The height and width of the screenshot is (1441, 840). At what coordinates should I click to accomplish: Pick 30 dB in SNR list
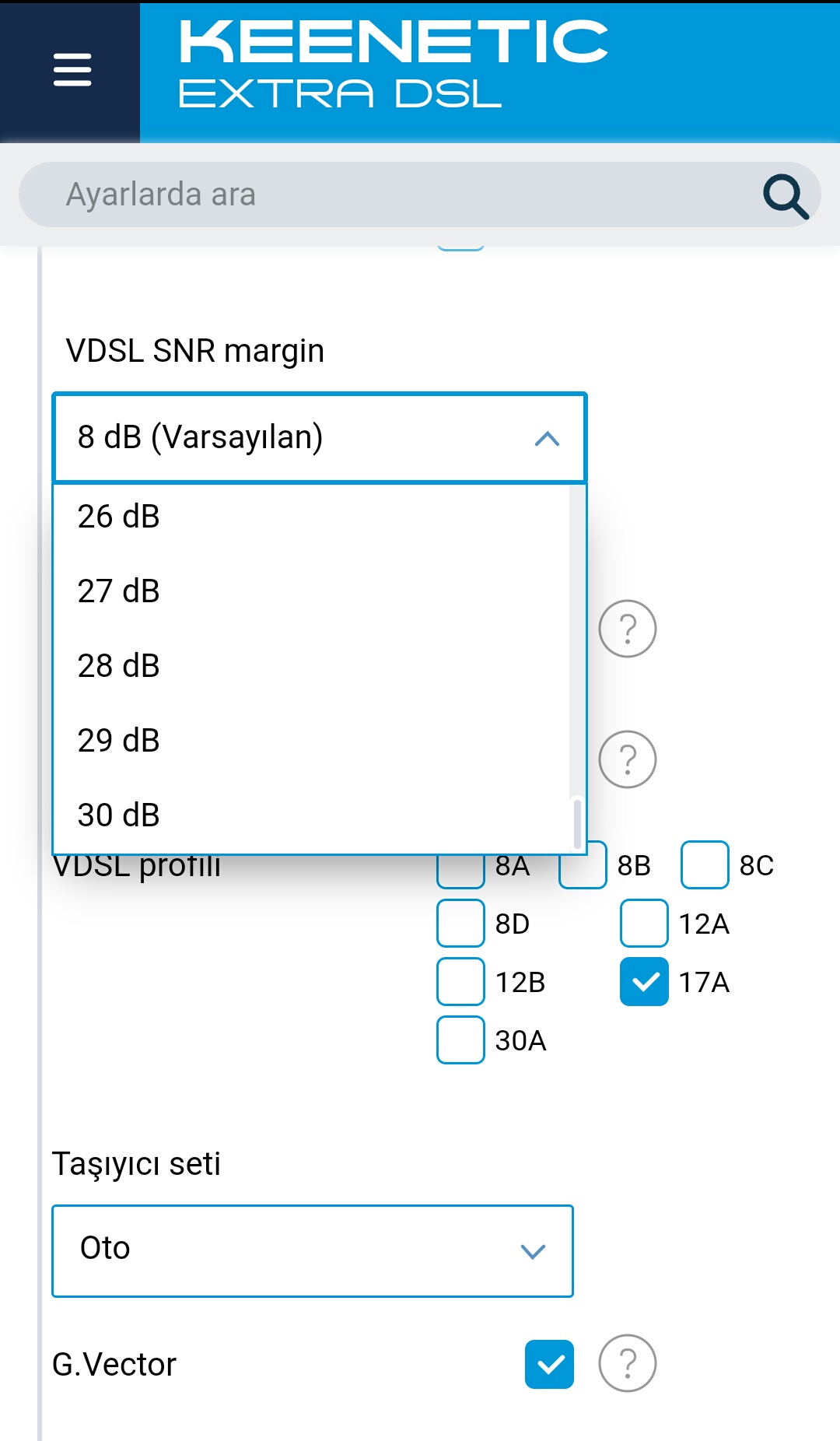point(311,815)
